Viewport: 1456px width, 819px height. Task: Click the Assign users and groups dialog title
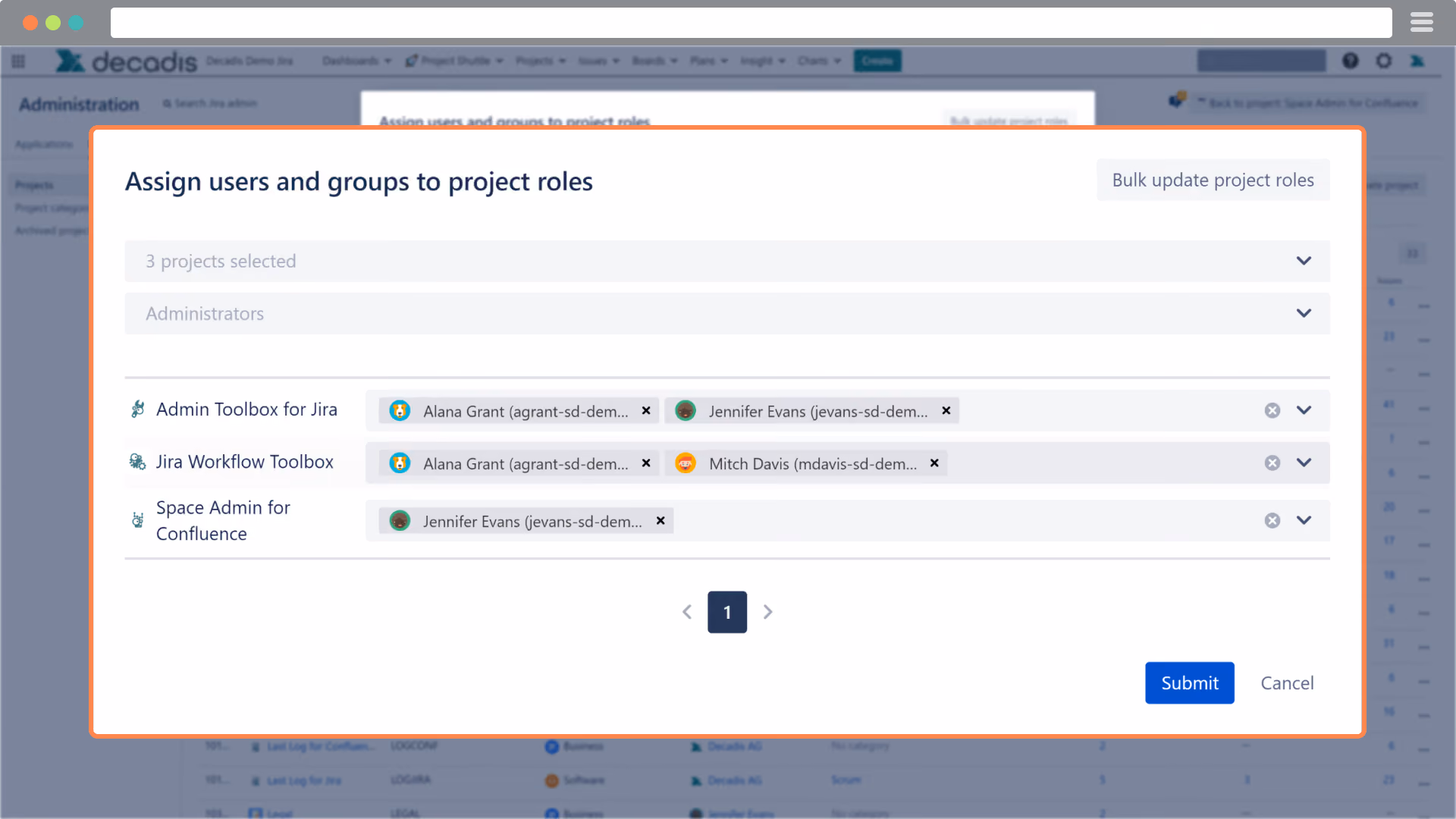pos(359,181)
